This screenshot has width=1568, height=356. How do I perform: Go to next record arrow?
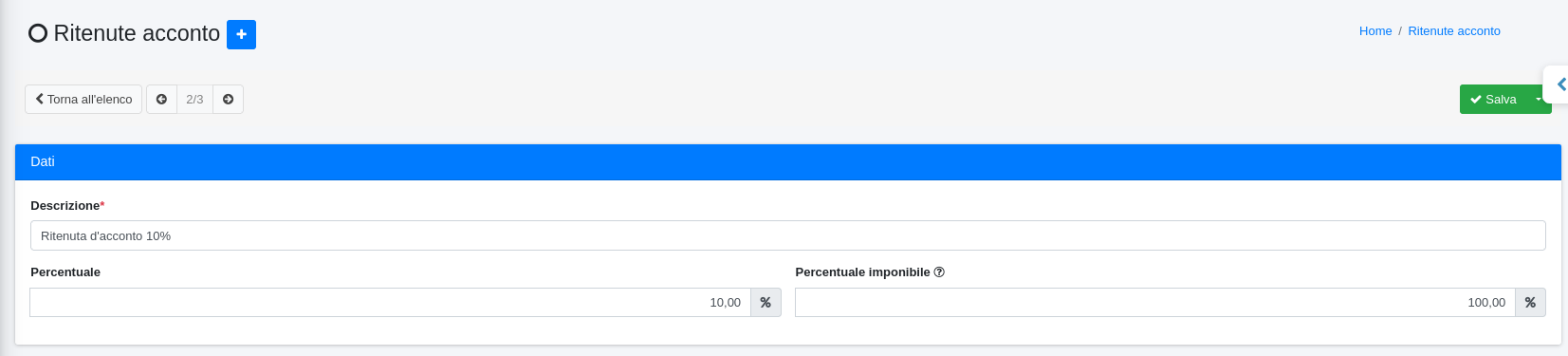click(228, 100)
